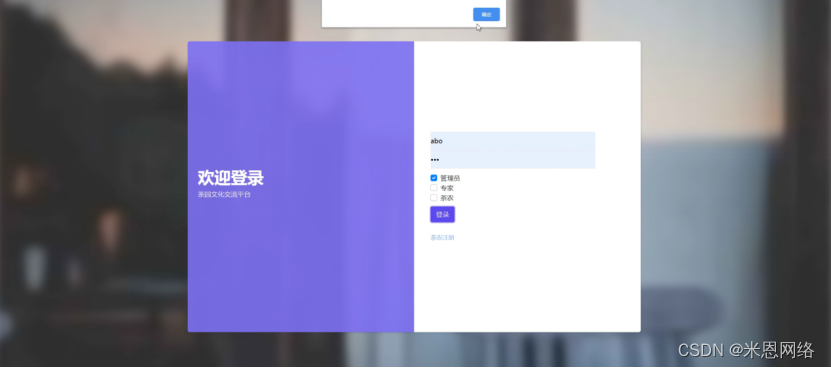Check the 茶农 checkbox
The image size is (831, 369).
pyautogui.click(x=434, y=198)
